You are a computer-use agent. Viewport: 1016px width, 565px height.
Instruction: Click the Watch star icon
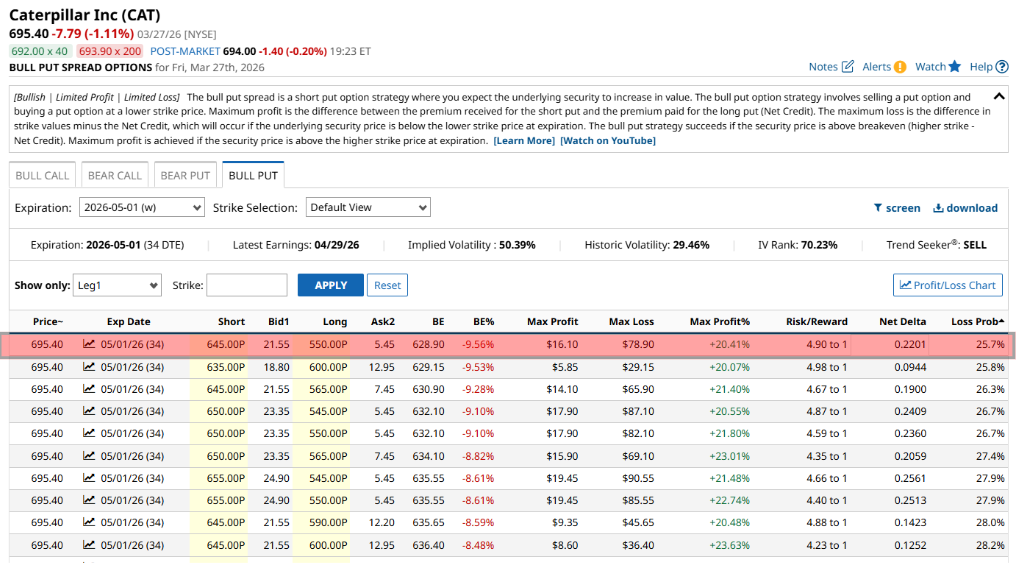(x=955, y=67)
